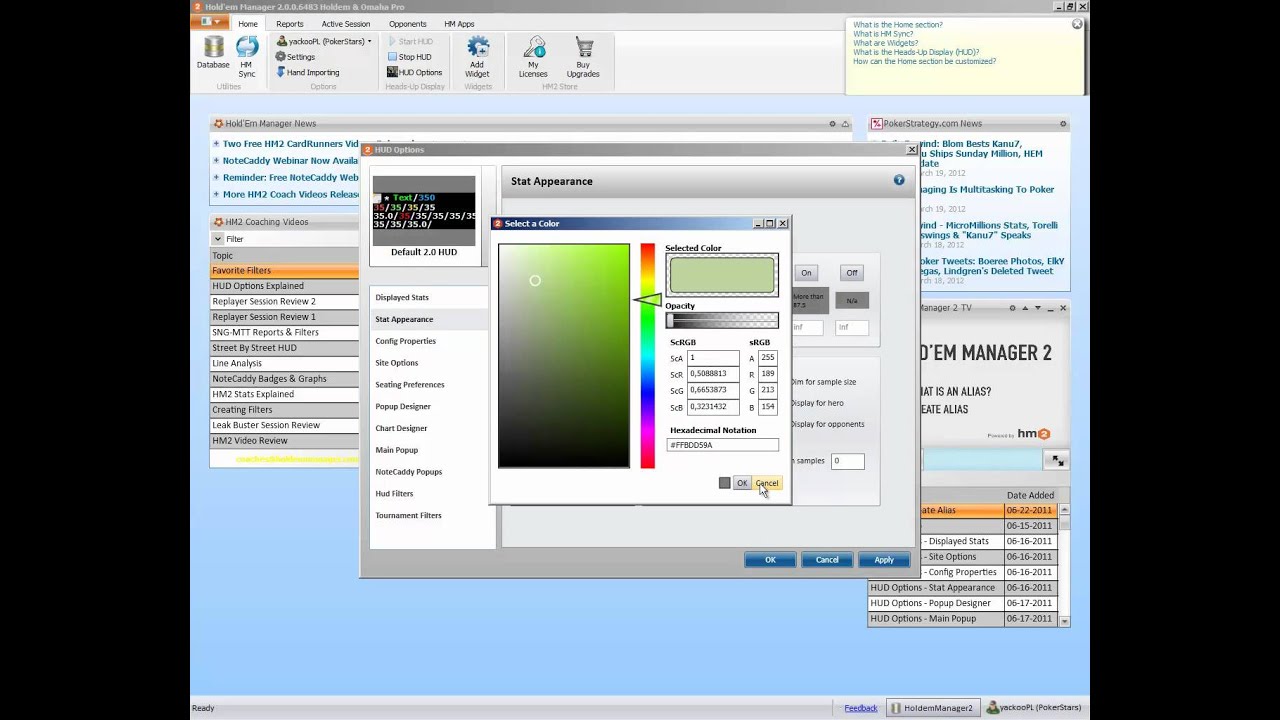Click Buy Upgrades cart icon
This screenshot has width=1280, height=720.
tap(583, 56)
